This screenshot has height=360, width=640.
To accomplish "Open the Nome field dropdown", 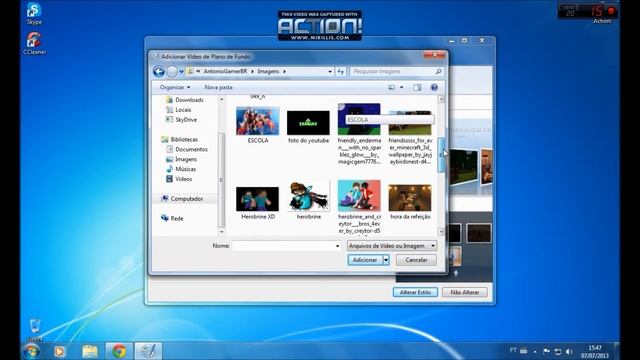I will pyautogui.click(x=337, y=246).
